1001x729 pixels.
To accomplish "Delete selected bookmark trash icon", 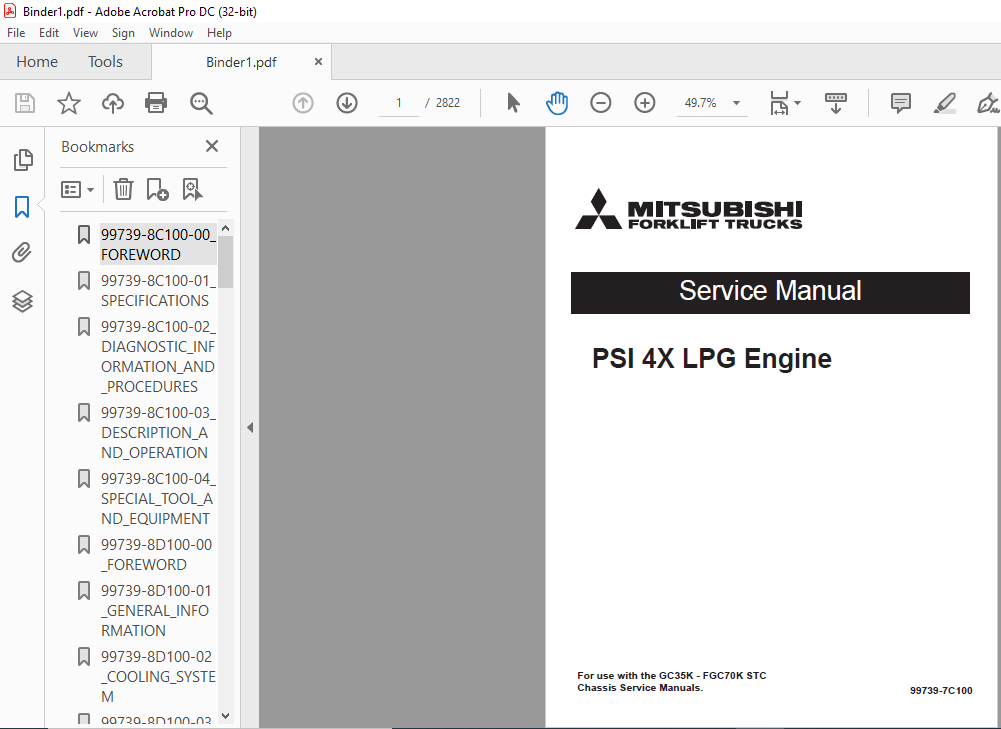I will click(x=123, y=189).
